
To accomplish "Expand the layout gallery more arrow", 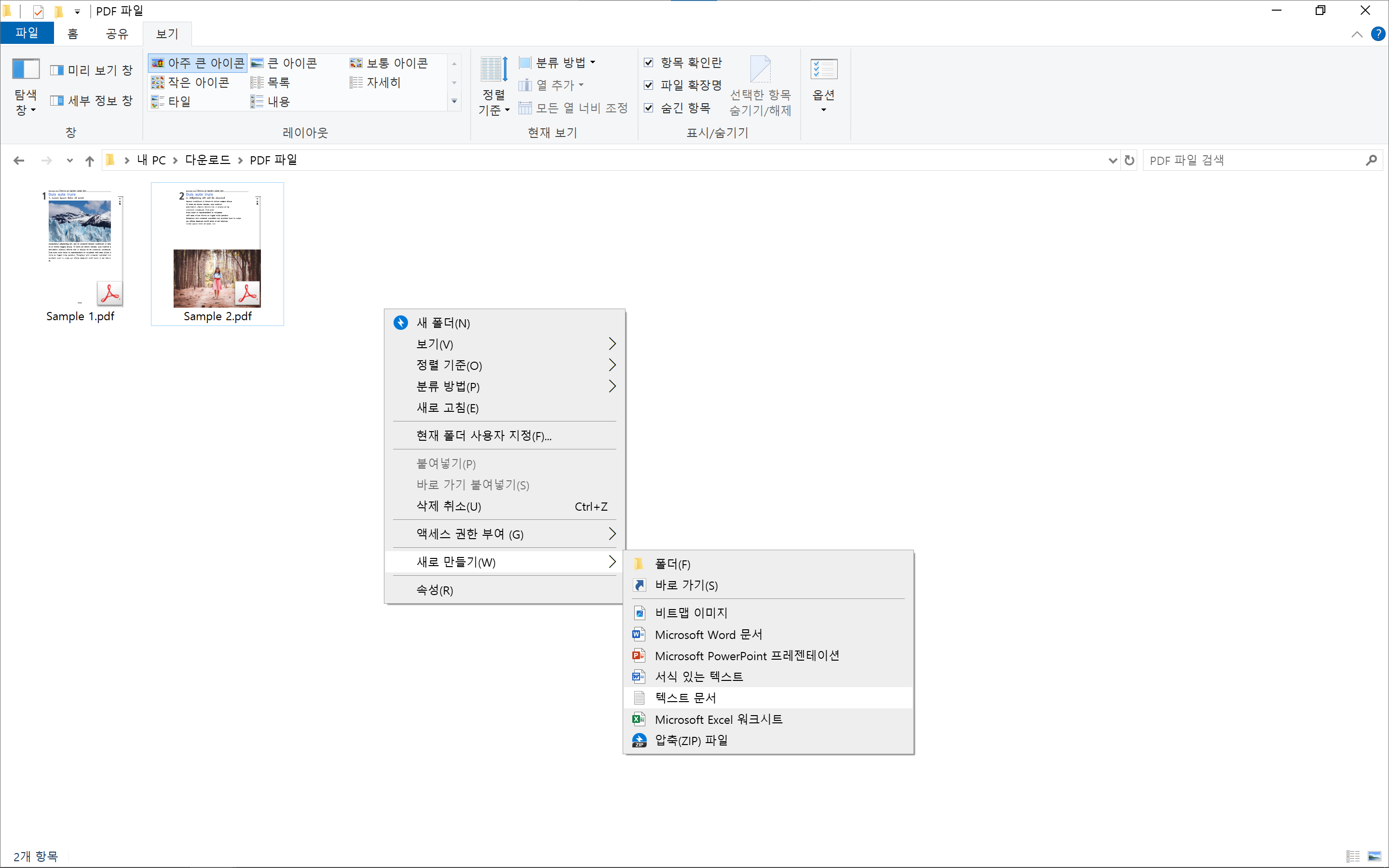I will [454, 102].
